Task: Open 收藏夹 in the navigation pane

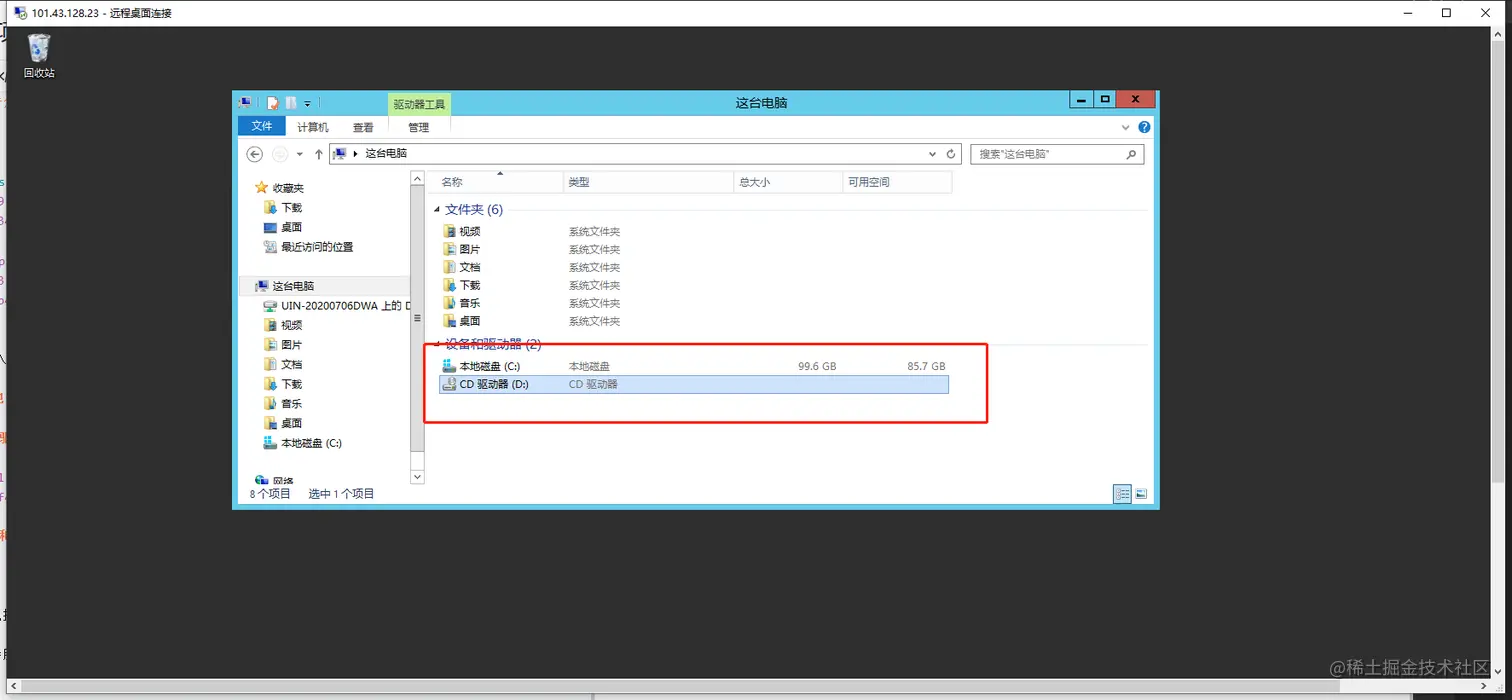Action: pos(288,188)
